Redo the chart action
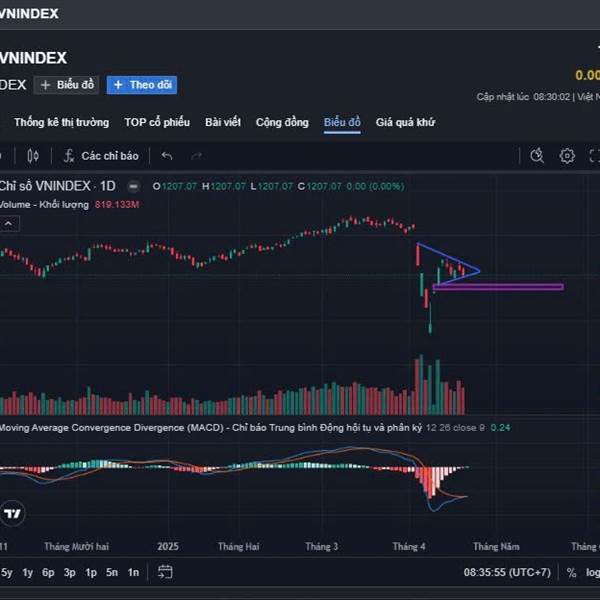 [196, 156]
